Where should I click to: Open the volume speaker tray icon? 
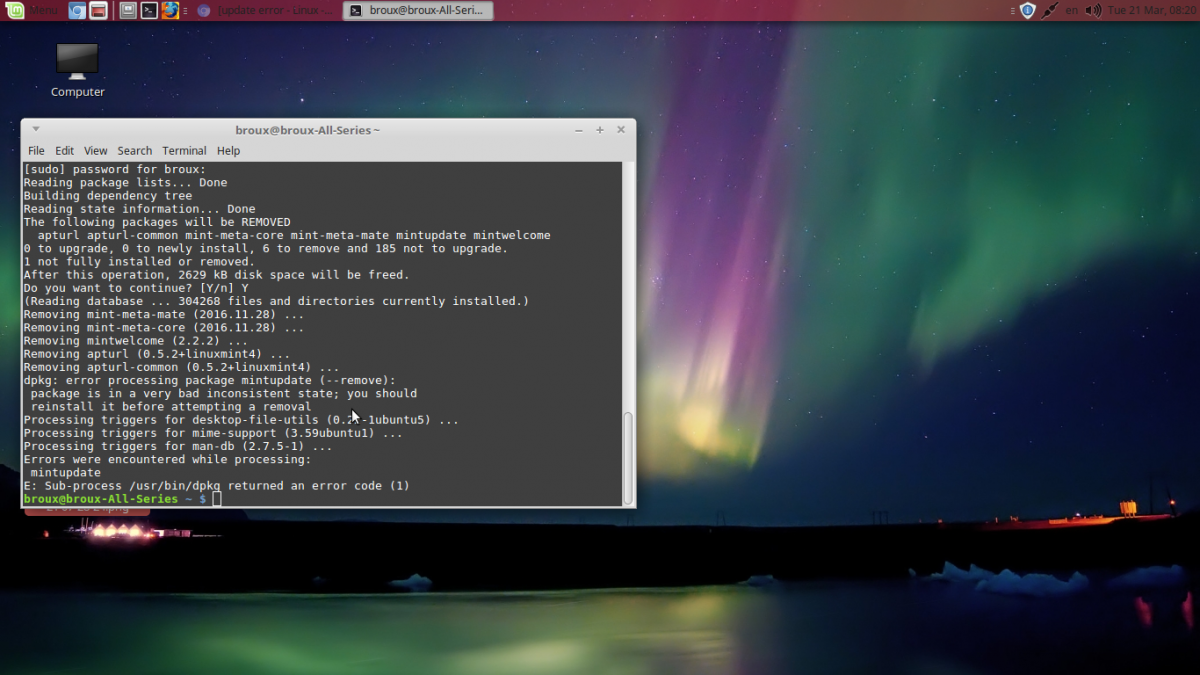(x=1093, y=11)
